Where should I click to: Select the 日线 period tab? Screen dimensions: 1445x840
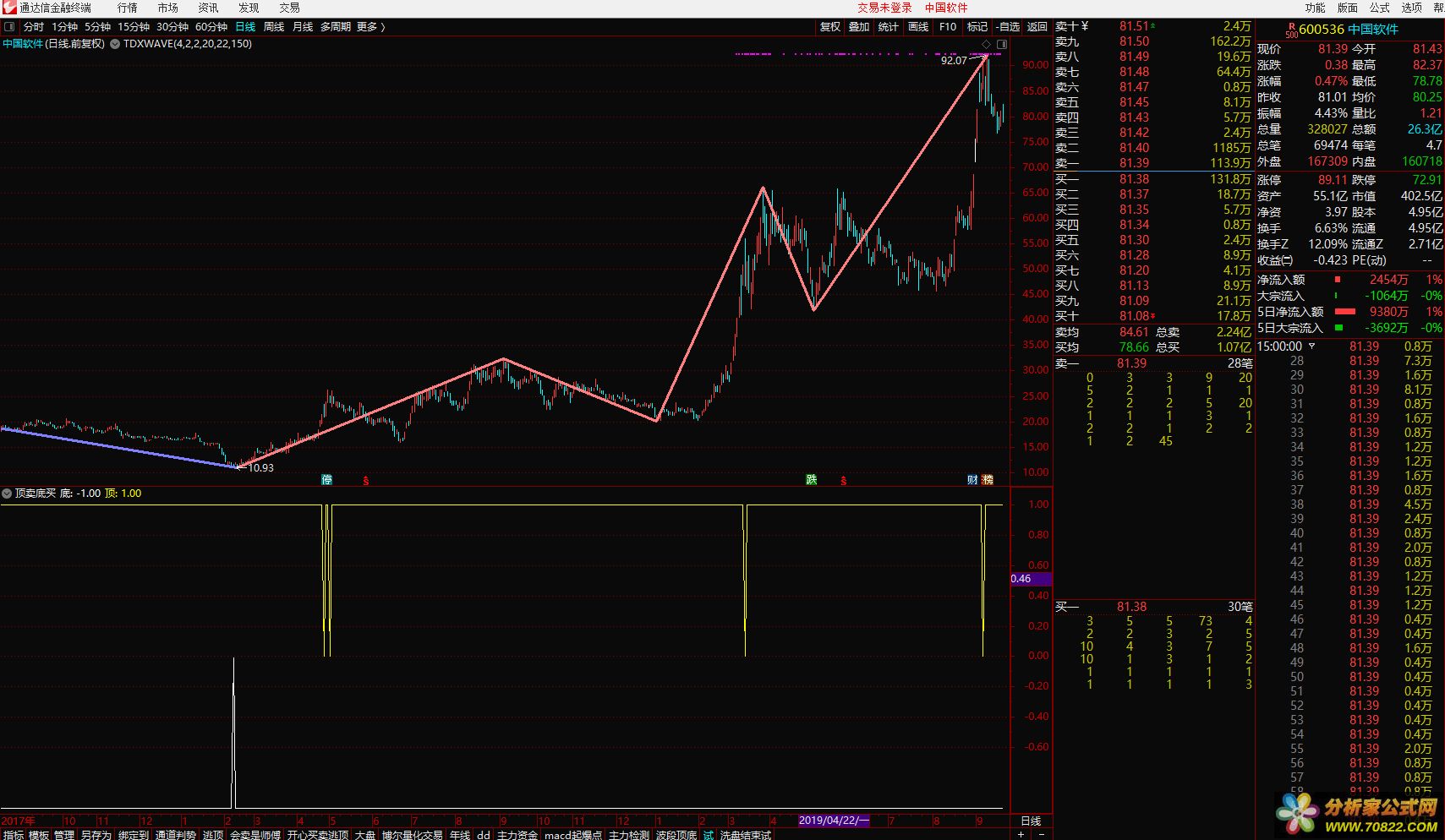click(x=245, y=27)
